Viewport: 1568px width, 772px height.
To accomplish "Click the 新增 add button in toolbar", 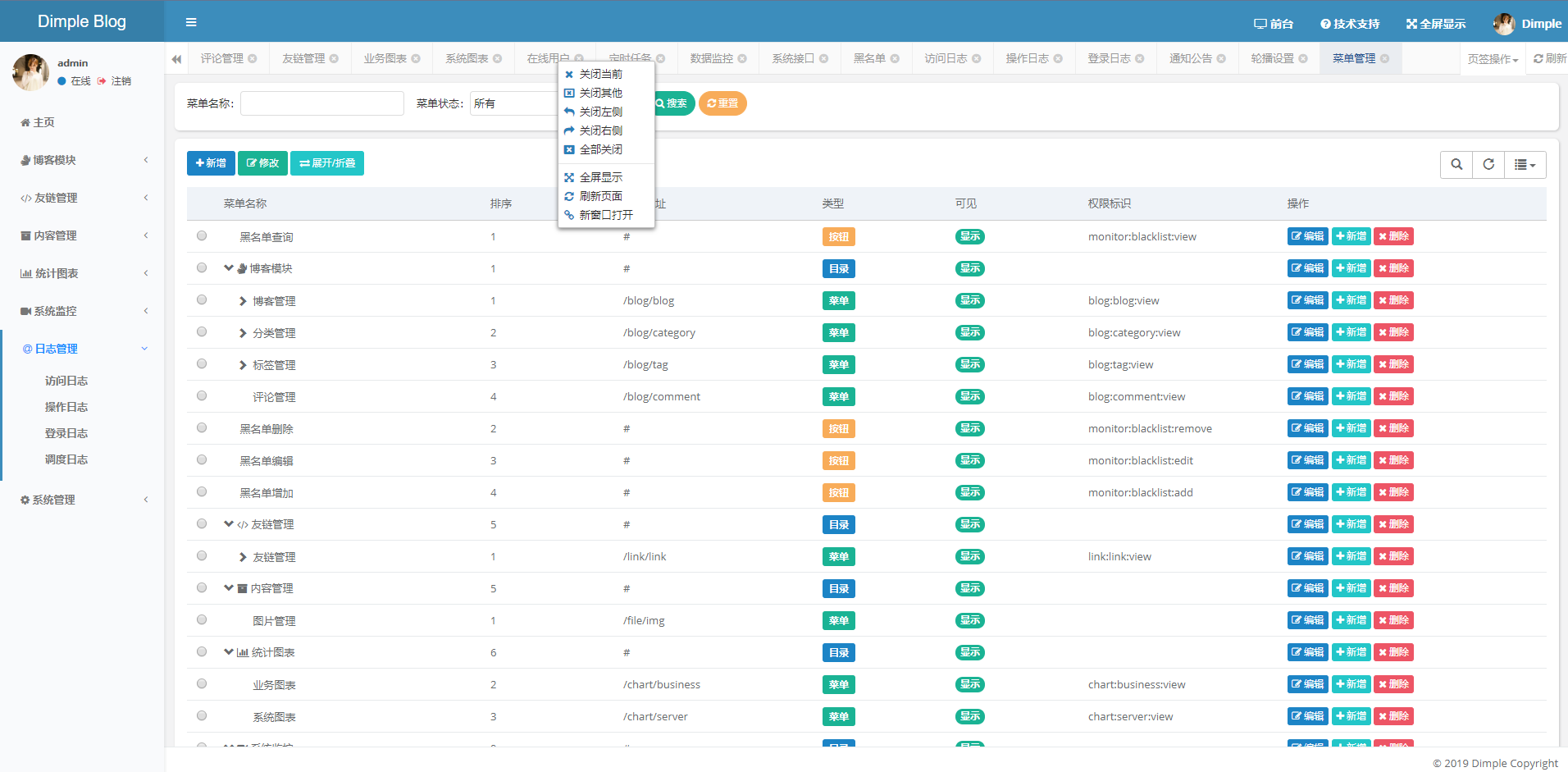I will 211,163.
